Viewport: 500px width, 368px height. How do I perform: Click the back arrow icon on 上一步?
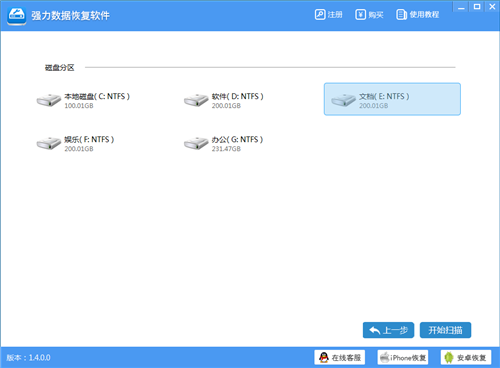375,330
